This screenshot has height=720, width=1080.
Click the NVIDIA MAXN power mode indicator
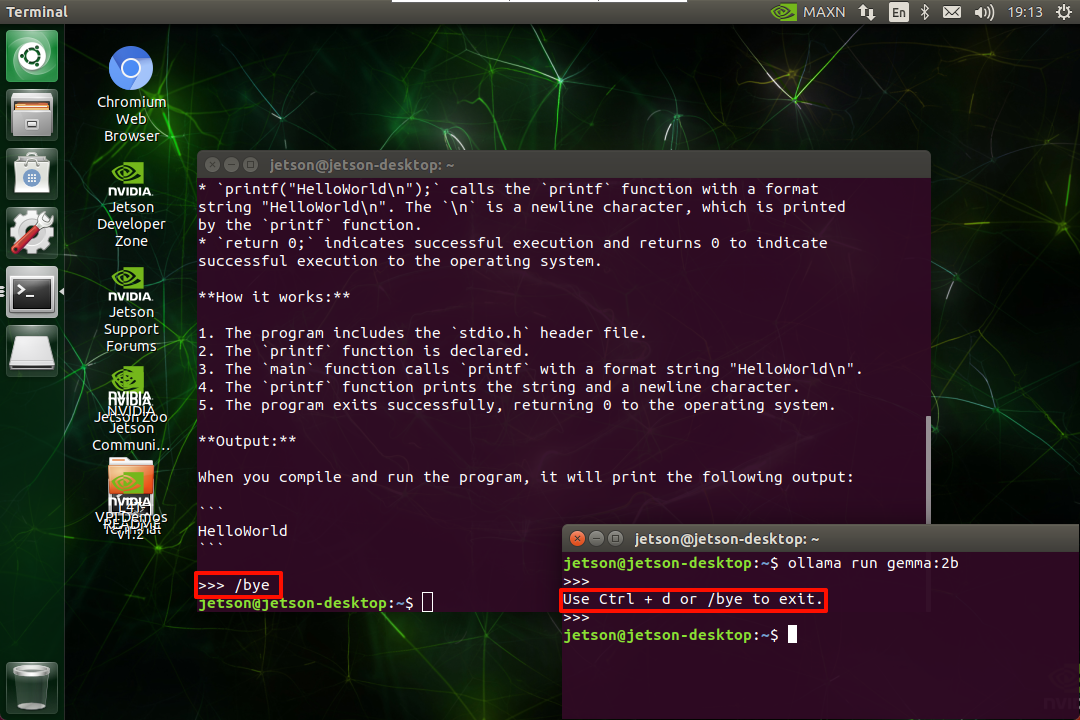tap(807, 12)
